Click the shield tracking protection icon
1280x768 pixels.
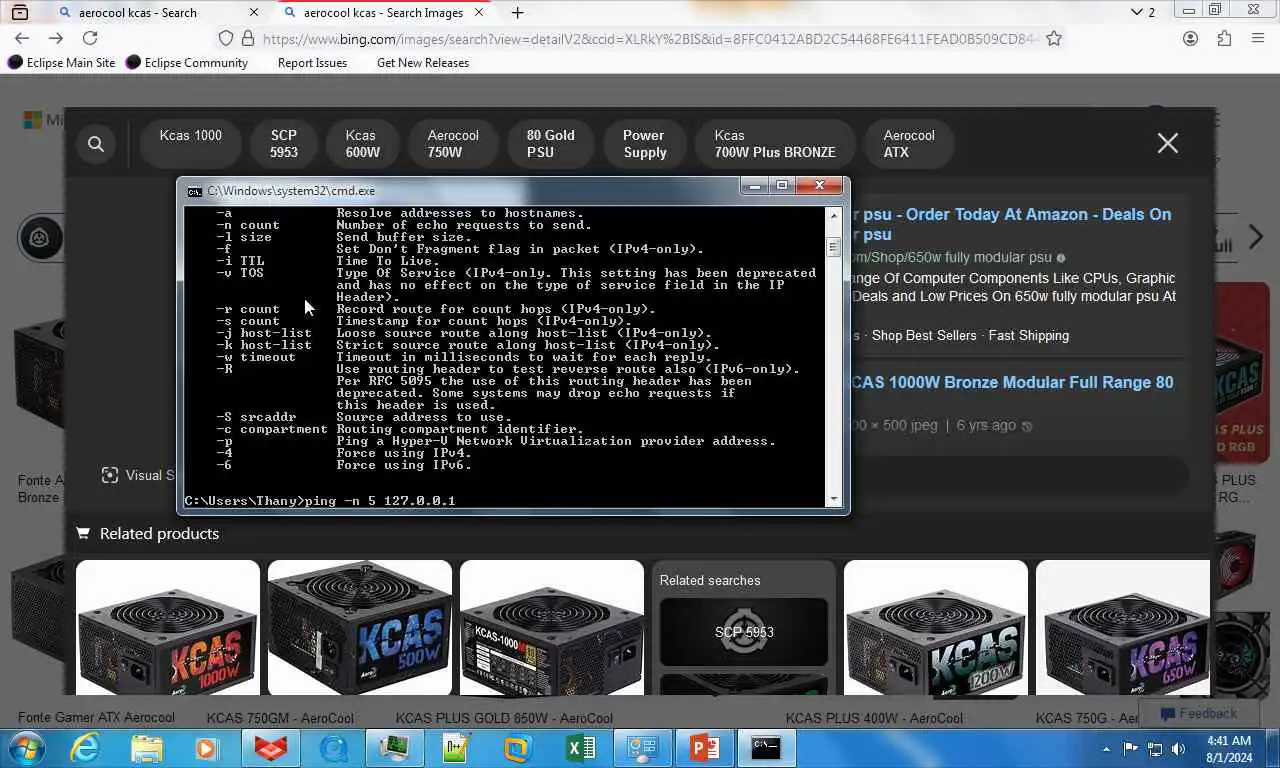(x=225, y=38)
